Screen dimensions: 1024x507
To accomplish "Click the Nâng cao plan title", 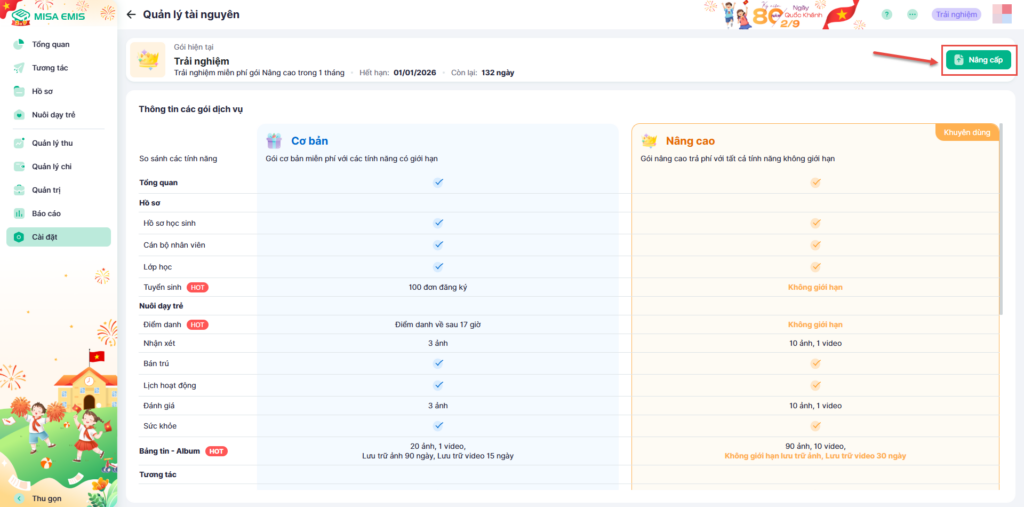I will 690,140.
